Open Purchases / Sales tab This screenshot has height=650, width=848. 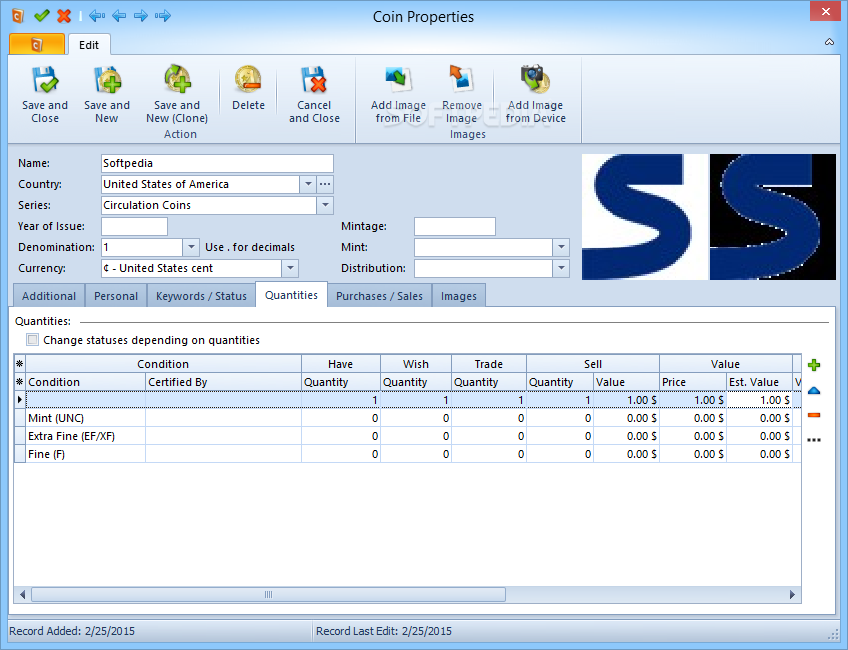pyautogui.click(x=379, y=296)
